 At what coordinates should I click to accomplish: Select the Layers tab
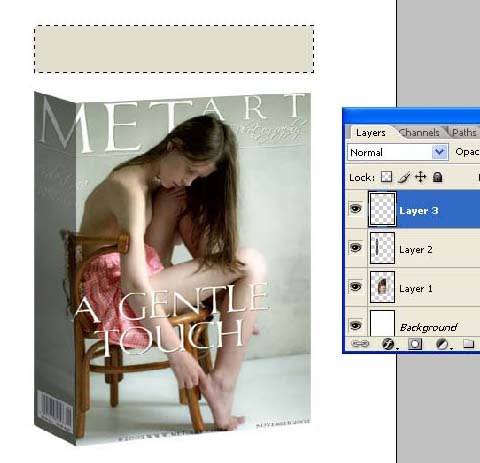(x=371, y=133)
